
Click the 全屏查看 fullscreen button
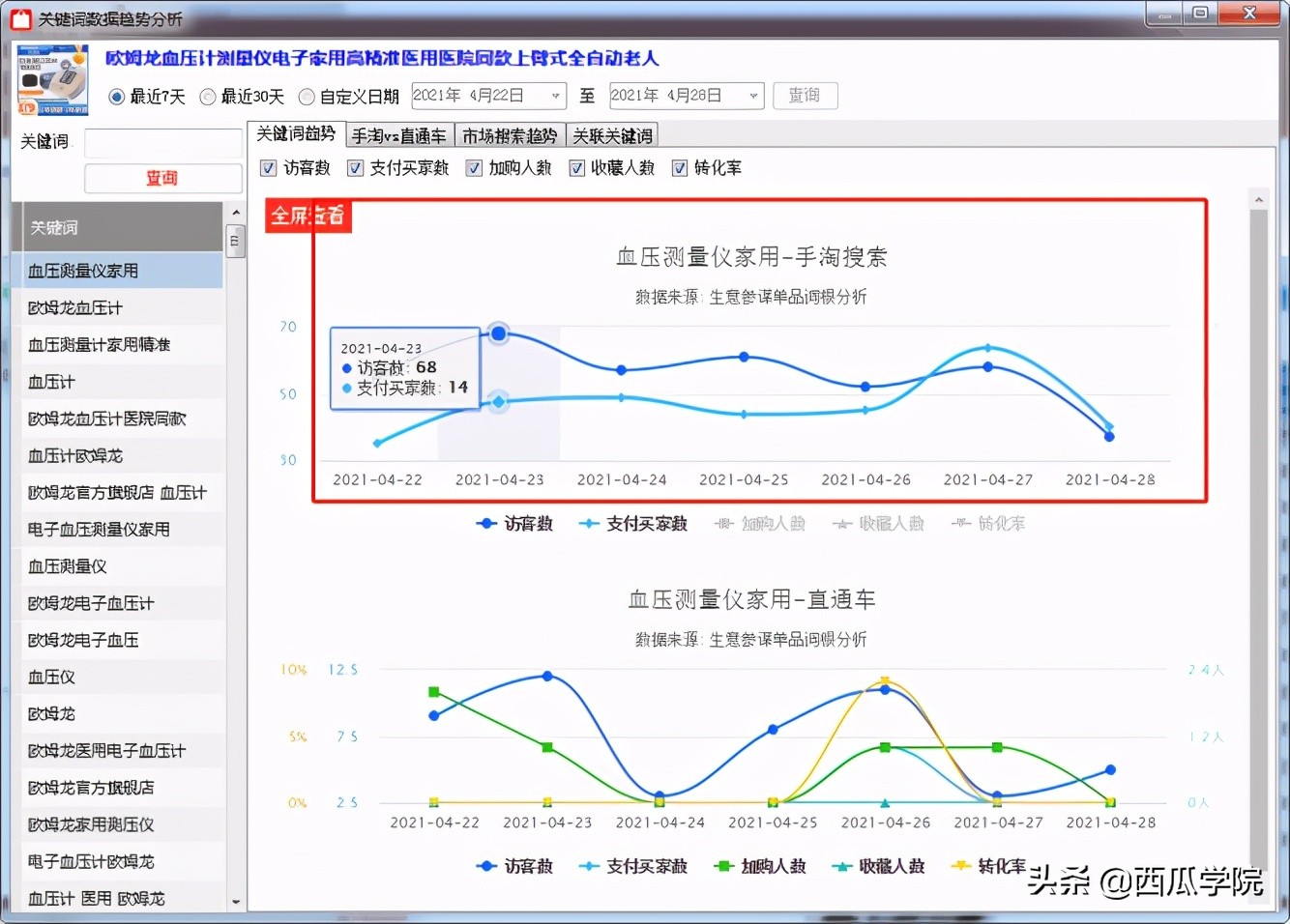[308, 216]
